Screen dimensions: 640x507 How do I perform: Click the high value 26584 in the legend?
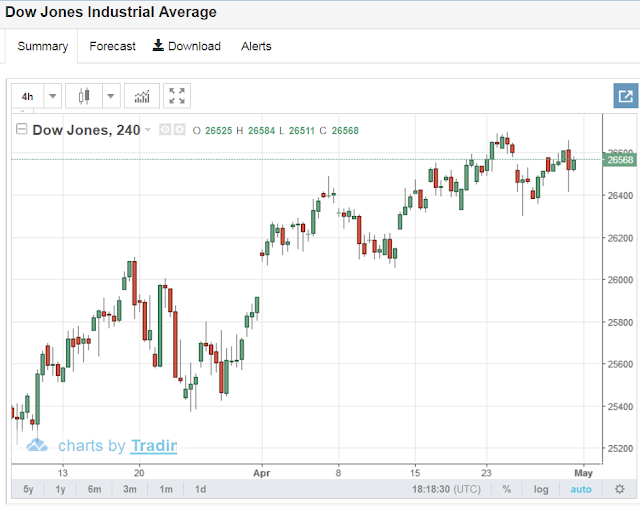pyautogui.click(x=261, y=131)
